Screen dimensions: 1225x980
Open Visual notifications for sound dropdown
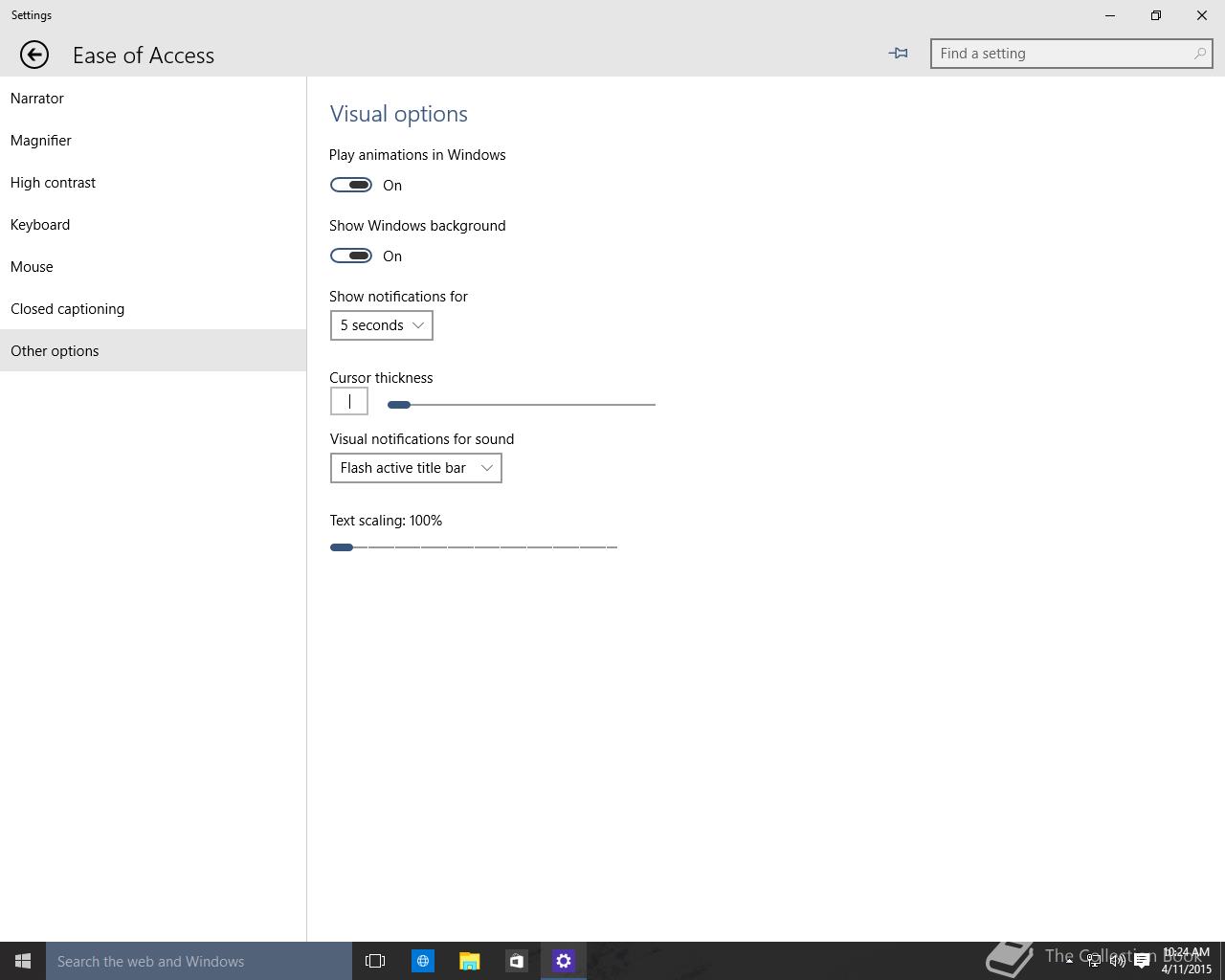tap(415, 468)
